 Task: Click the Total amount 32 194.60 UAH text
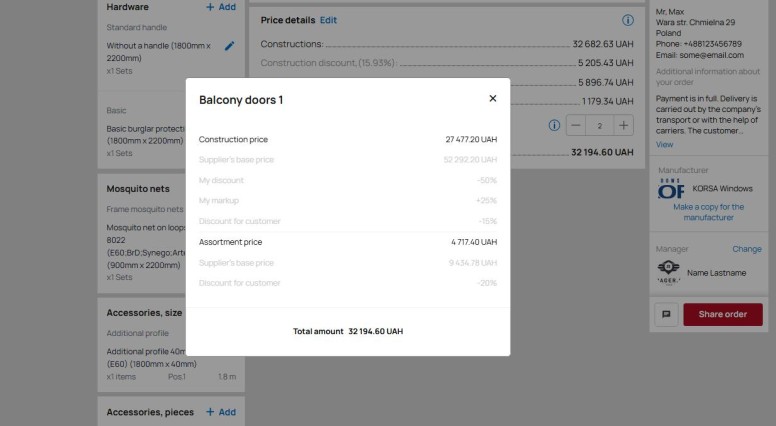[x=348, y=331]
